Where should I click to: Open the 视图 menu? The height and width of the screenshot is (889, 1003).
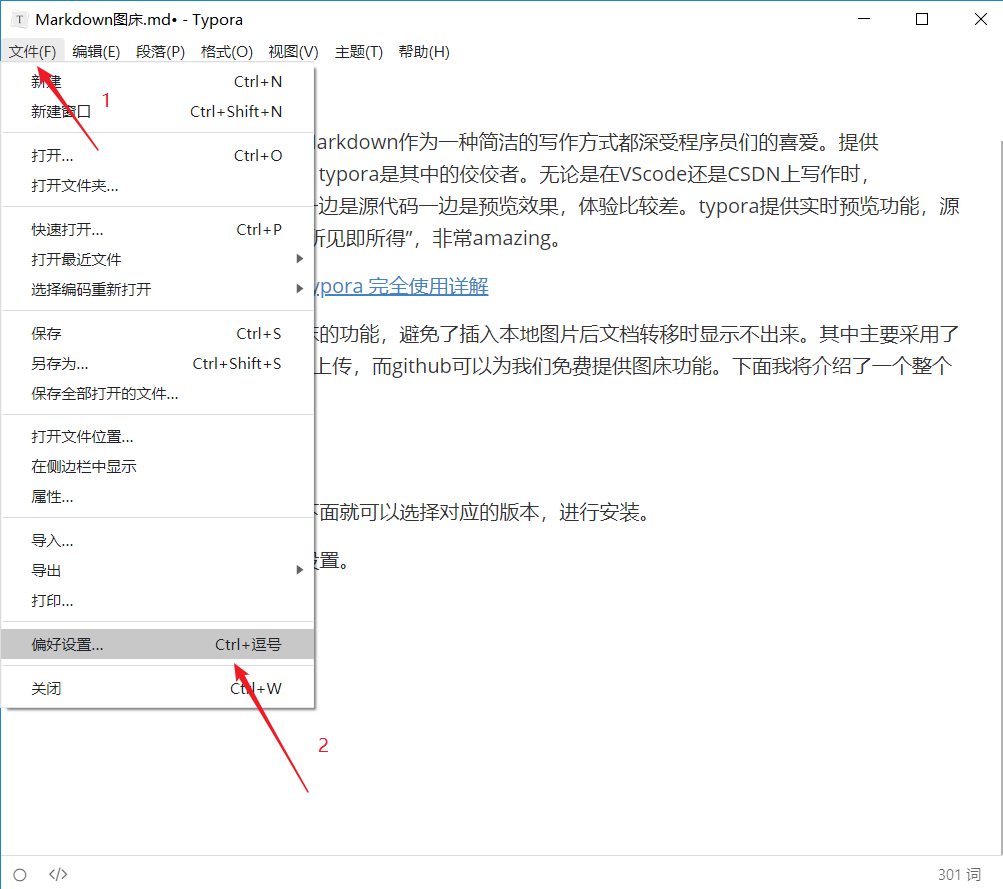[292, 51]
